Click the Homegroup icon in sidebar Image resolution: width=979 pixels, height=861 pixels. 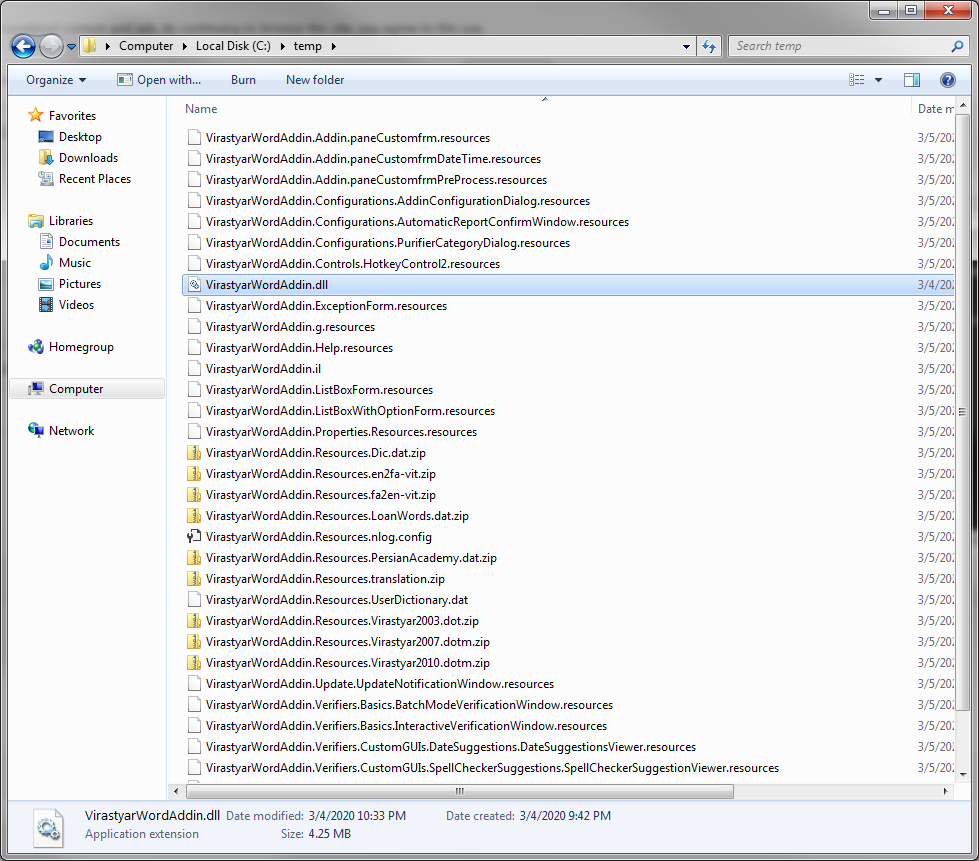pos(36,347)
